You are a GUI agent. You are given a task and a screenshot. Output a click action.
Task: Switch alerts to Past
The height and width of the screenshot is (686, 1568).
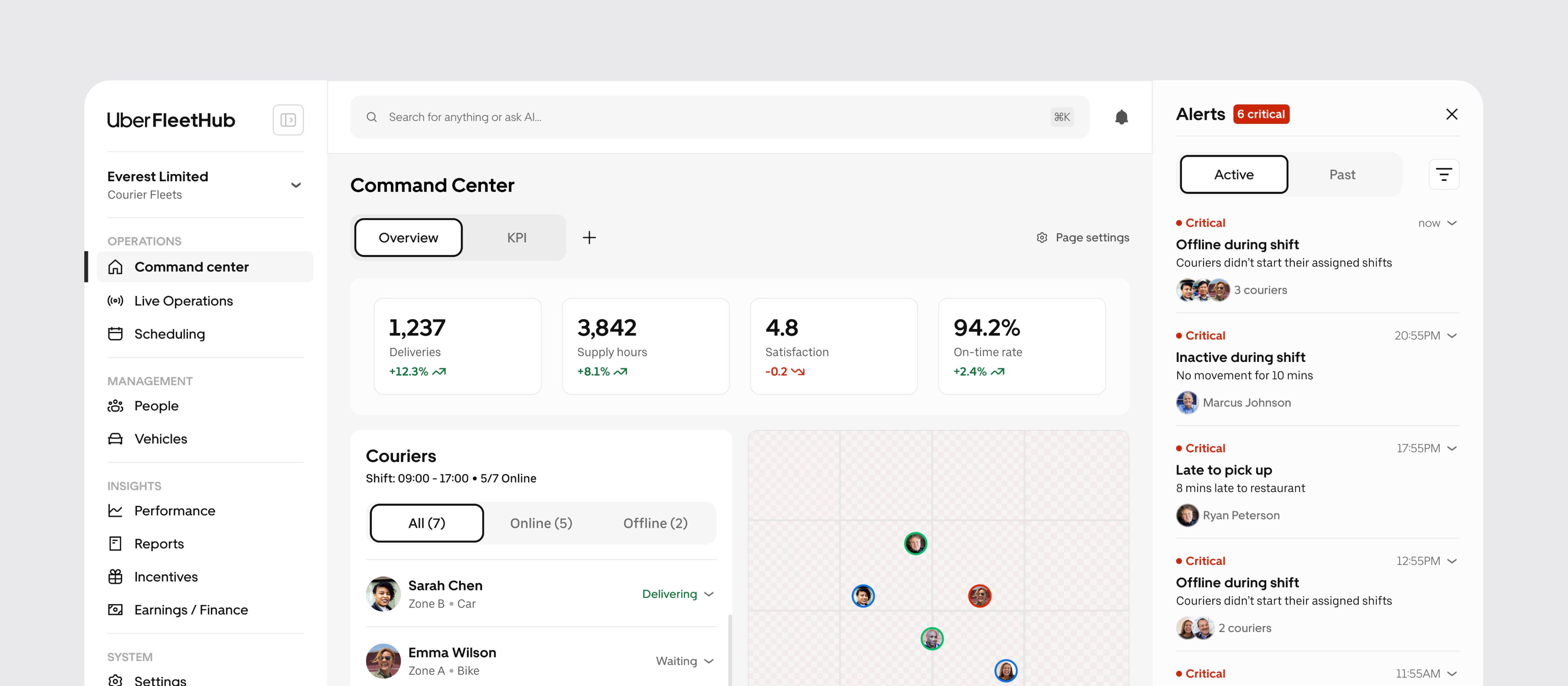pos(1342,175)
